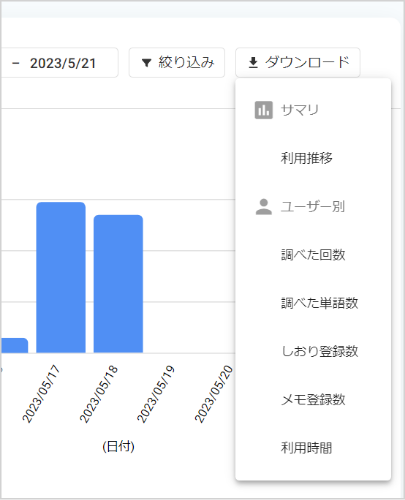Click the 2023/05/18 axis label
This screenshot has width=405, height=500.
[99, 394]
